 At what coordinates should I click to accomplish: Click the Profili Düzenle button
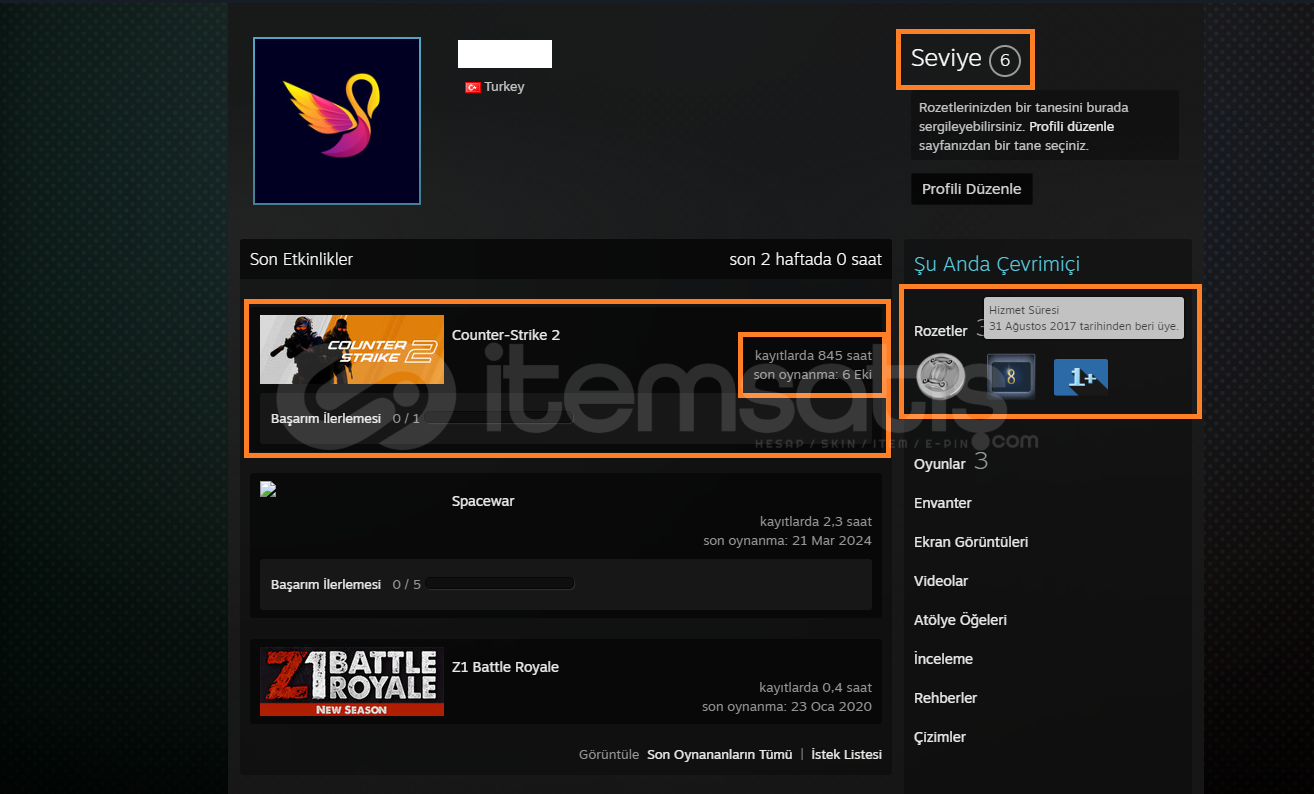[x=972, y=189]
